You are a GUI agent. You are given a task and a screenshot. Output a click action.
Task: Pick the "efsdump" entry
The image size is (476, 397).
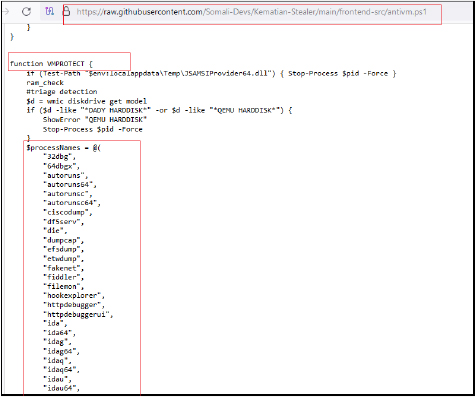63,249
